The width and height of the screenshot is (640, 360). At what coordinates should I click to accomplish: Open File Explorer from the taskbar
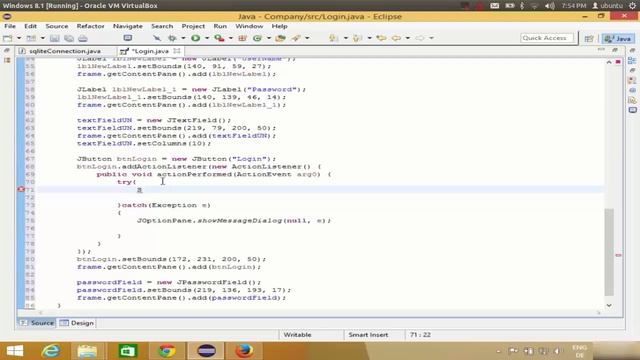tap(87, 351)
